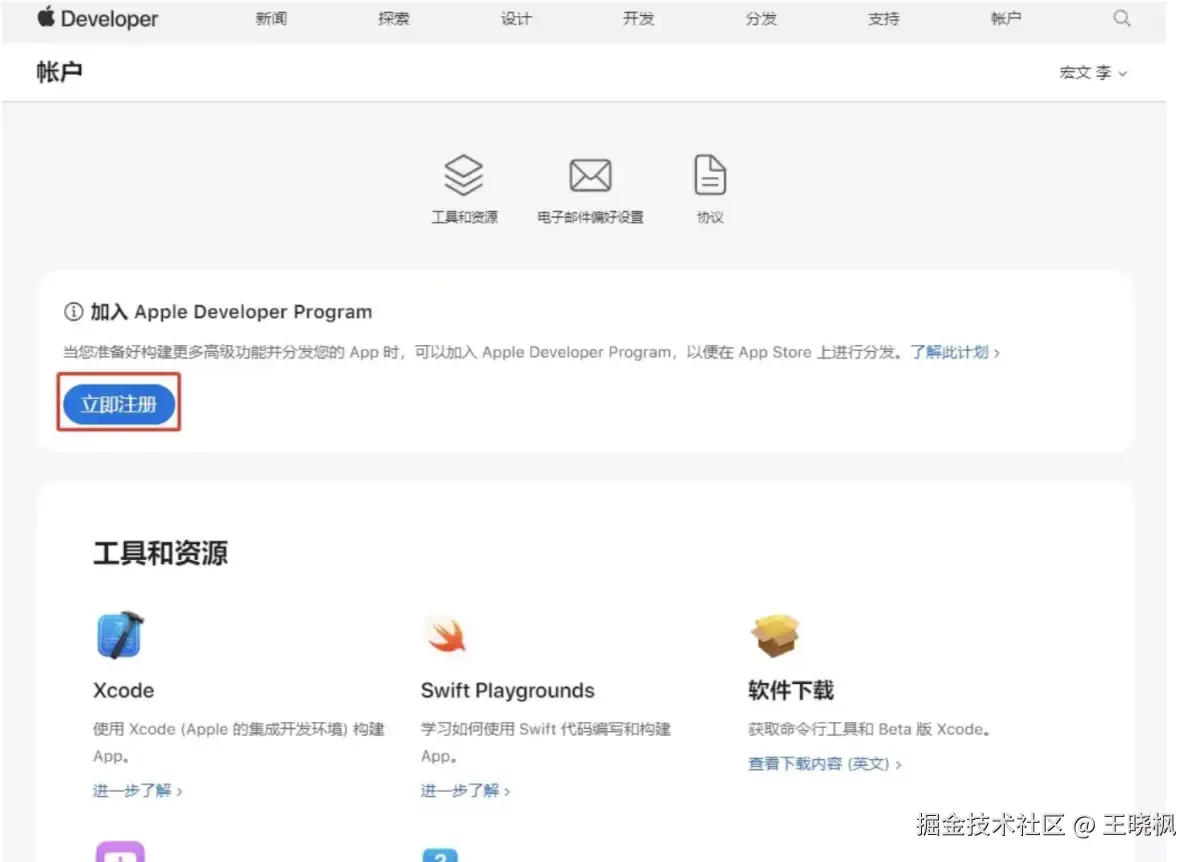Open the 帐户 menu item in top bar
Screen dimensions: 1200x862
click(x=1006, y=19)
